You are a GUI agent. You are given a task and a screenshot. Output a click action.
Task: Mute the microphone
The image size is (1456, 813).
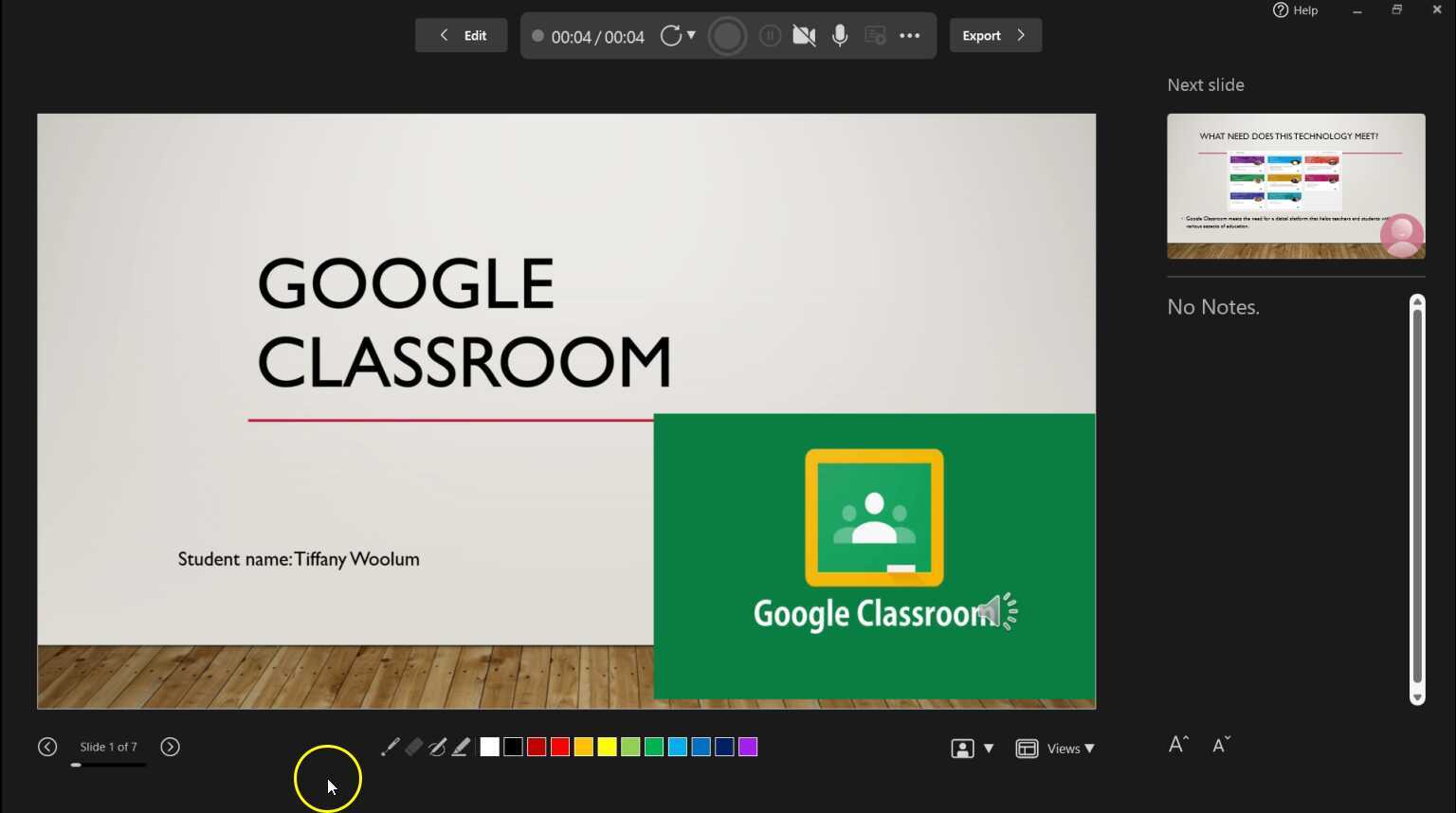click(x=839, y=35)
